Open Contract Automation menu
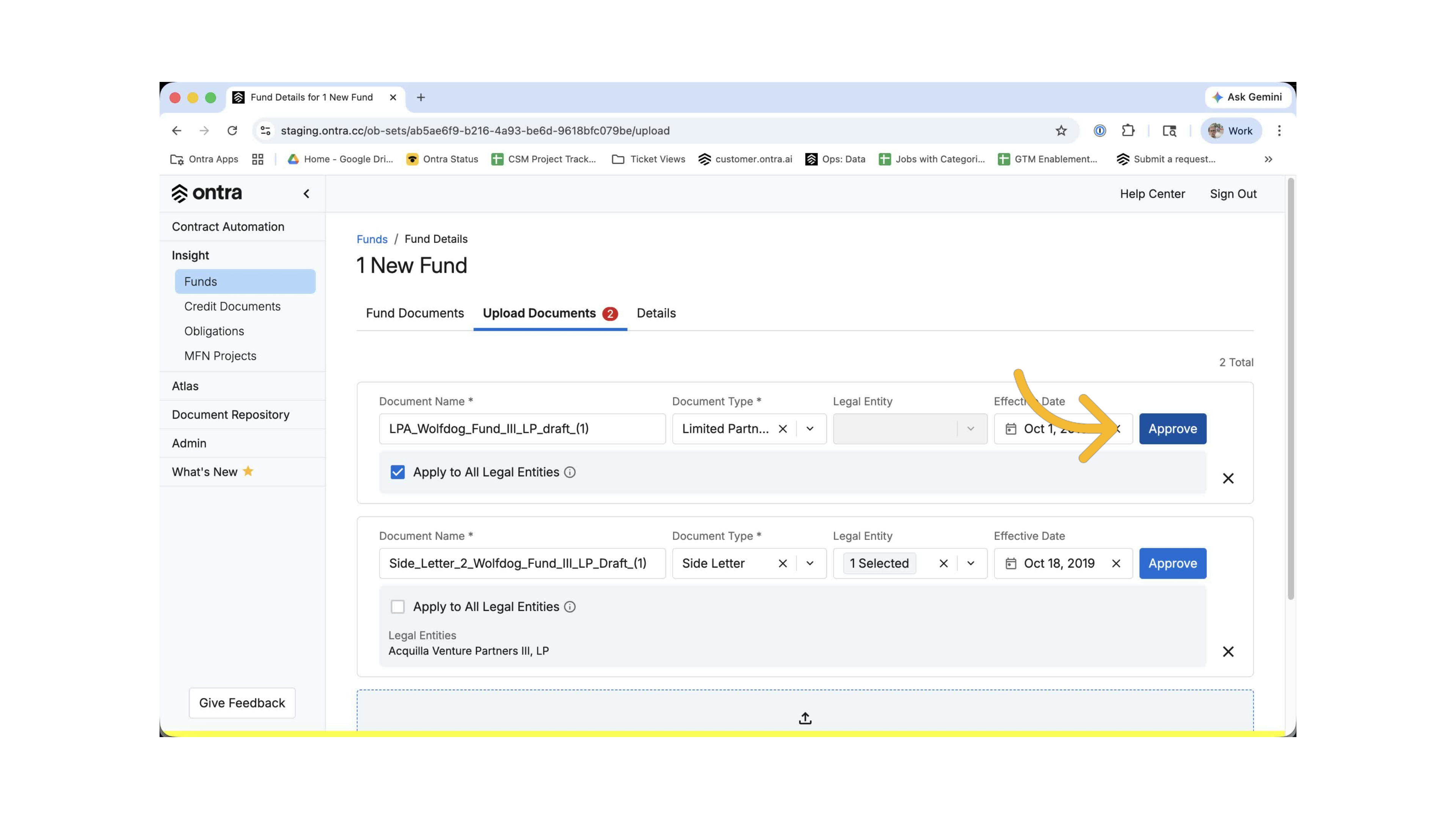The height and width of the screenshot is (819, 1456). point(228,227)
